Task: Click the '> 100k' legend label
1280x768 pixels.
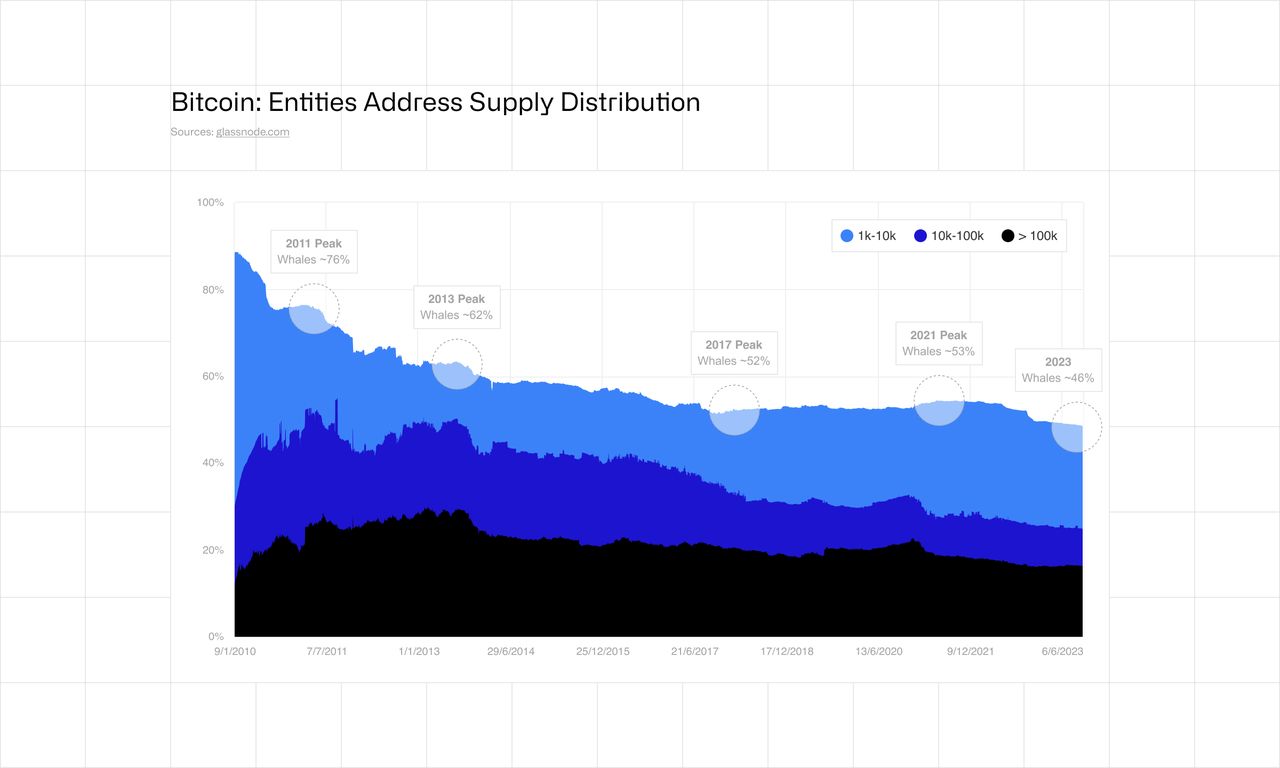Action: (1037, 236)
